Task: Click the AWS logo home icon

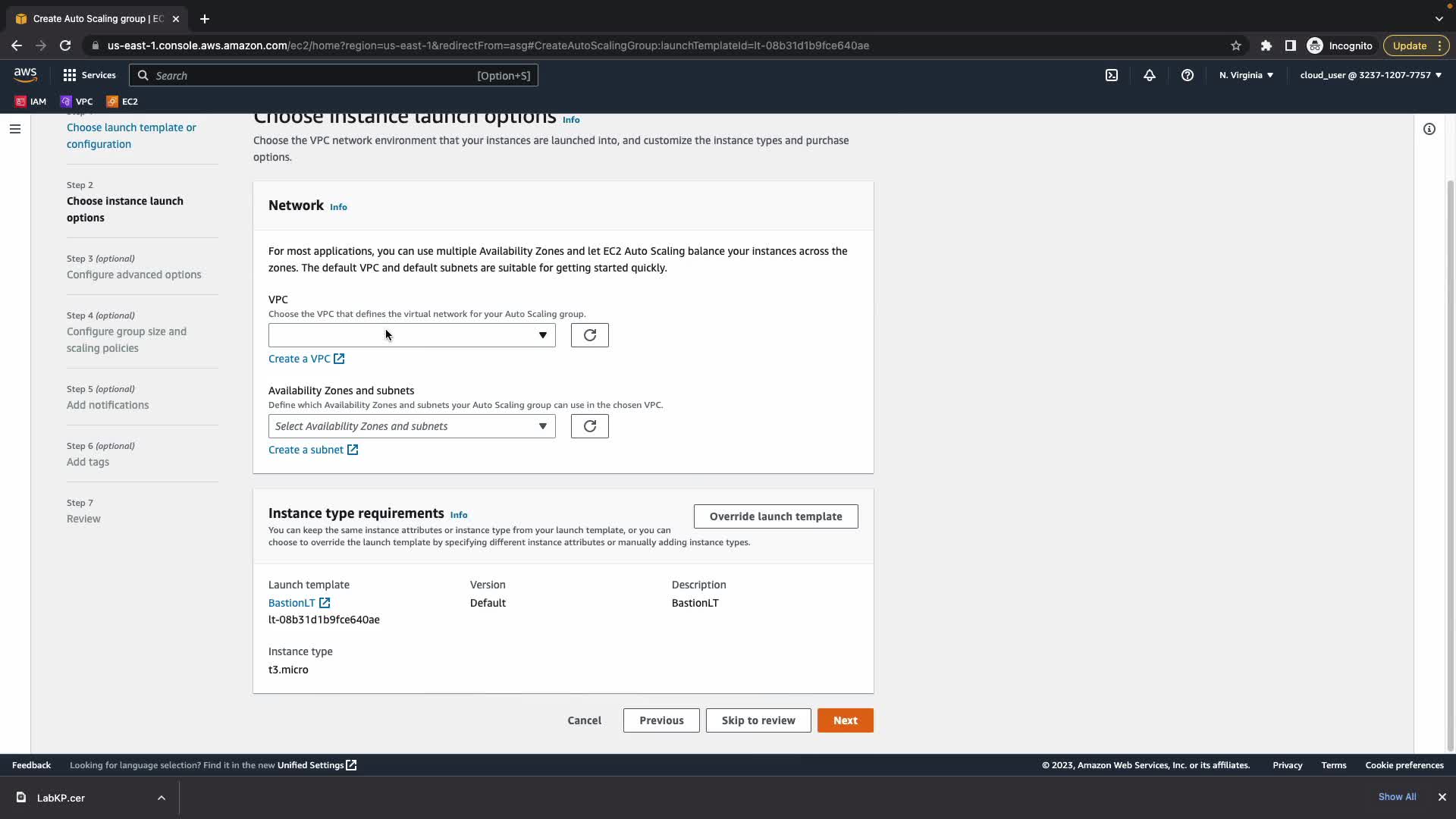Action: pos(25,74)
